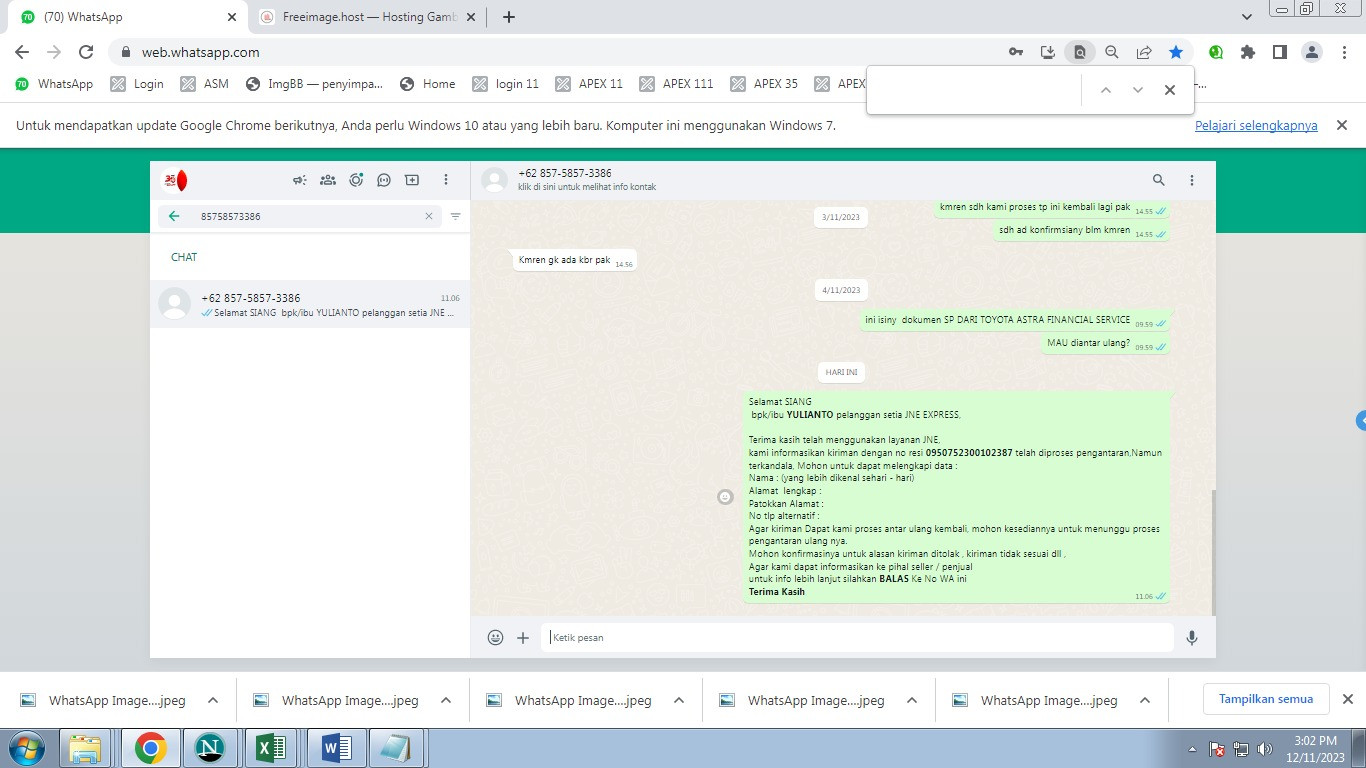Go to next find-in-page result

click(x=1138, y=90)
